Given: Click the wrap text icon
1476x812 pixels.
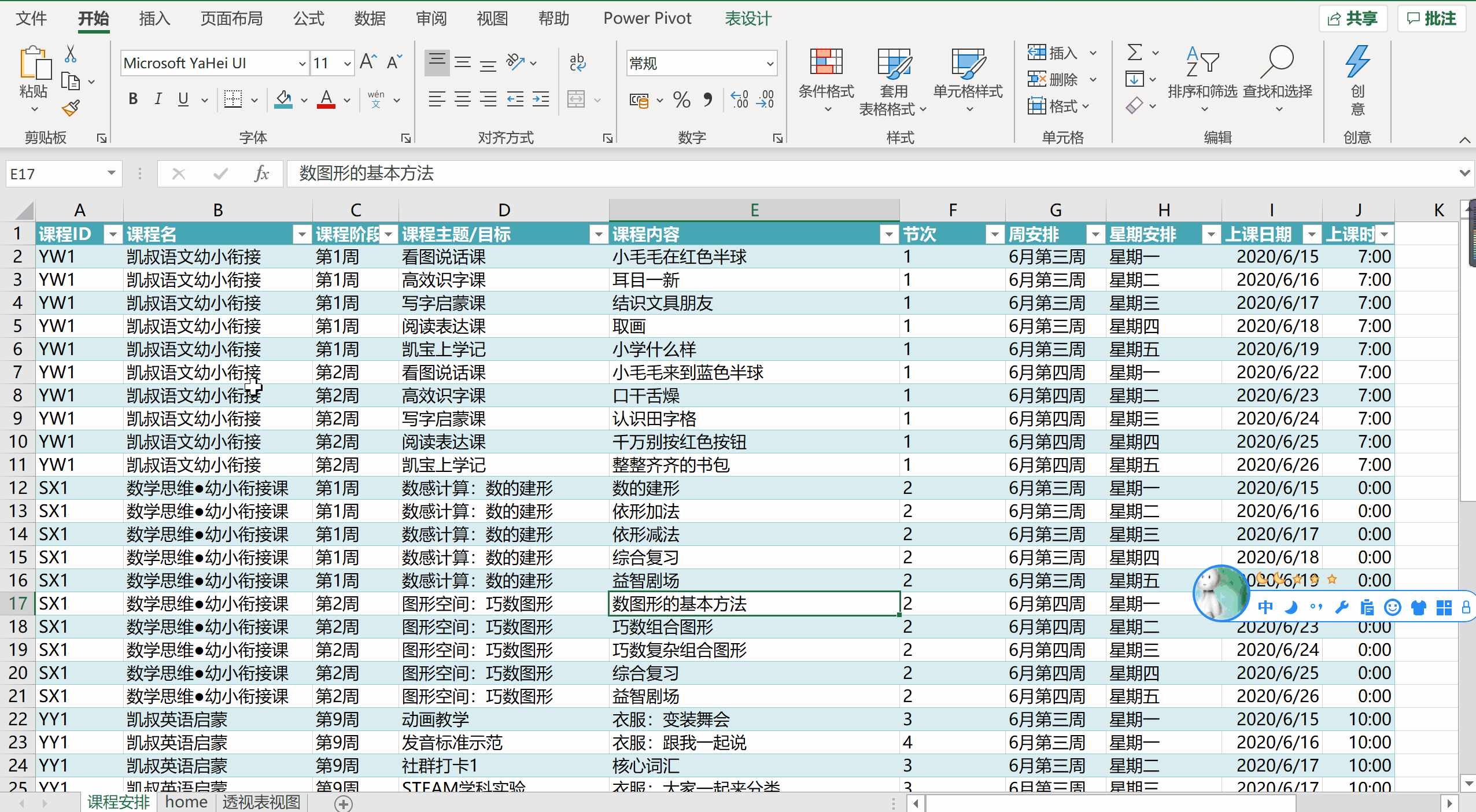Looking at the screenshot, I should pos(577,62).
